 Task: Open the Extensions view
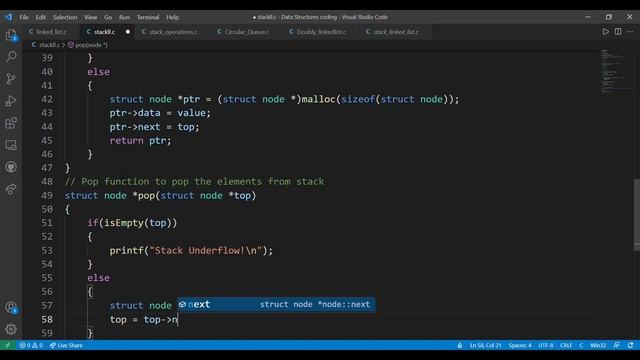11,123
